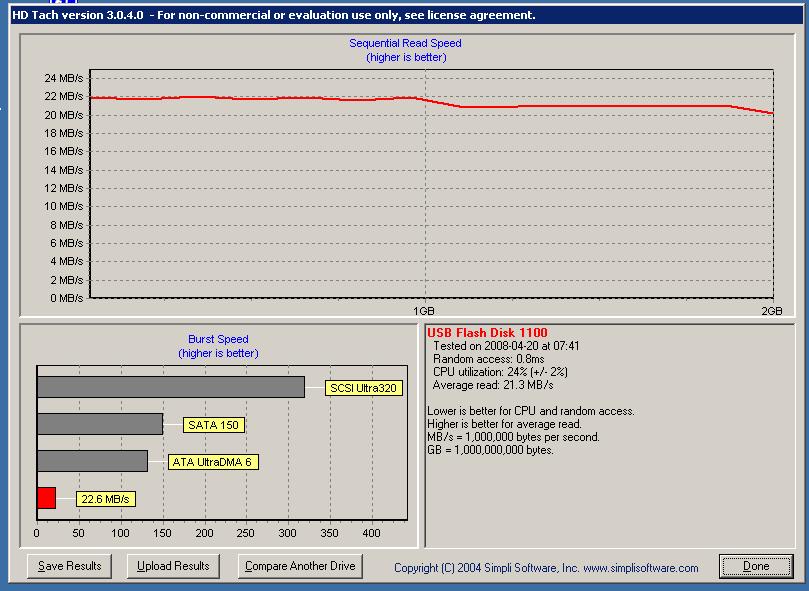Click the Burst Speed chart title
The image size is (809, 591).
[x=218, y=340]
